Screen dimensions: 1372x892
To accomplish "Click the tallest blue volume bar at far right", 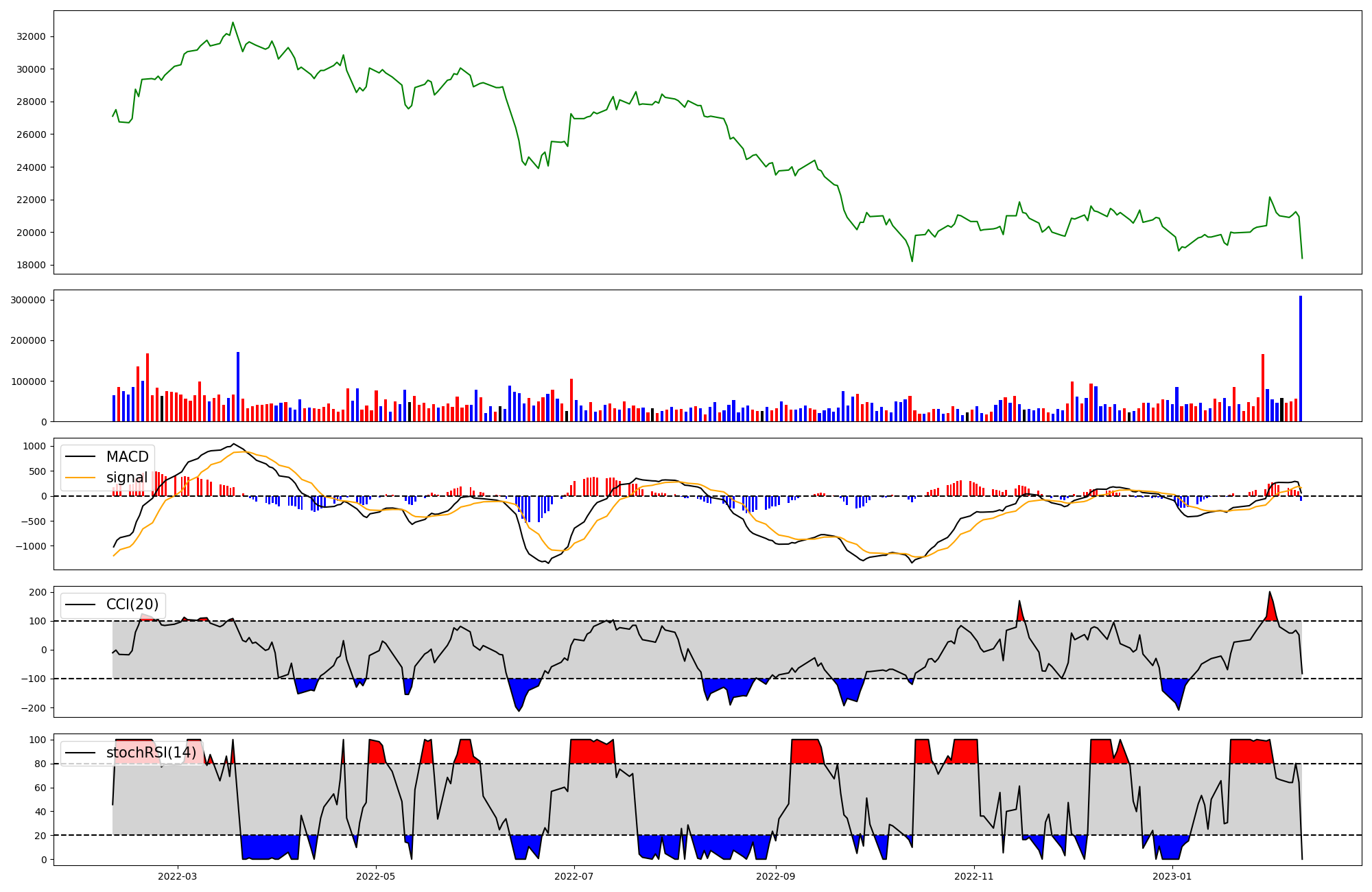I will click(x=1300, y=357).
